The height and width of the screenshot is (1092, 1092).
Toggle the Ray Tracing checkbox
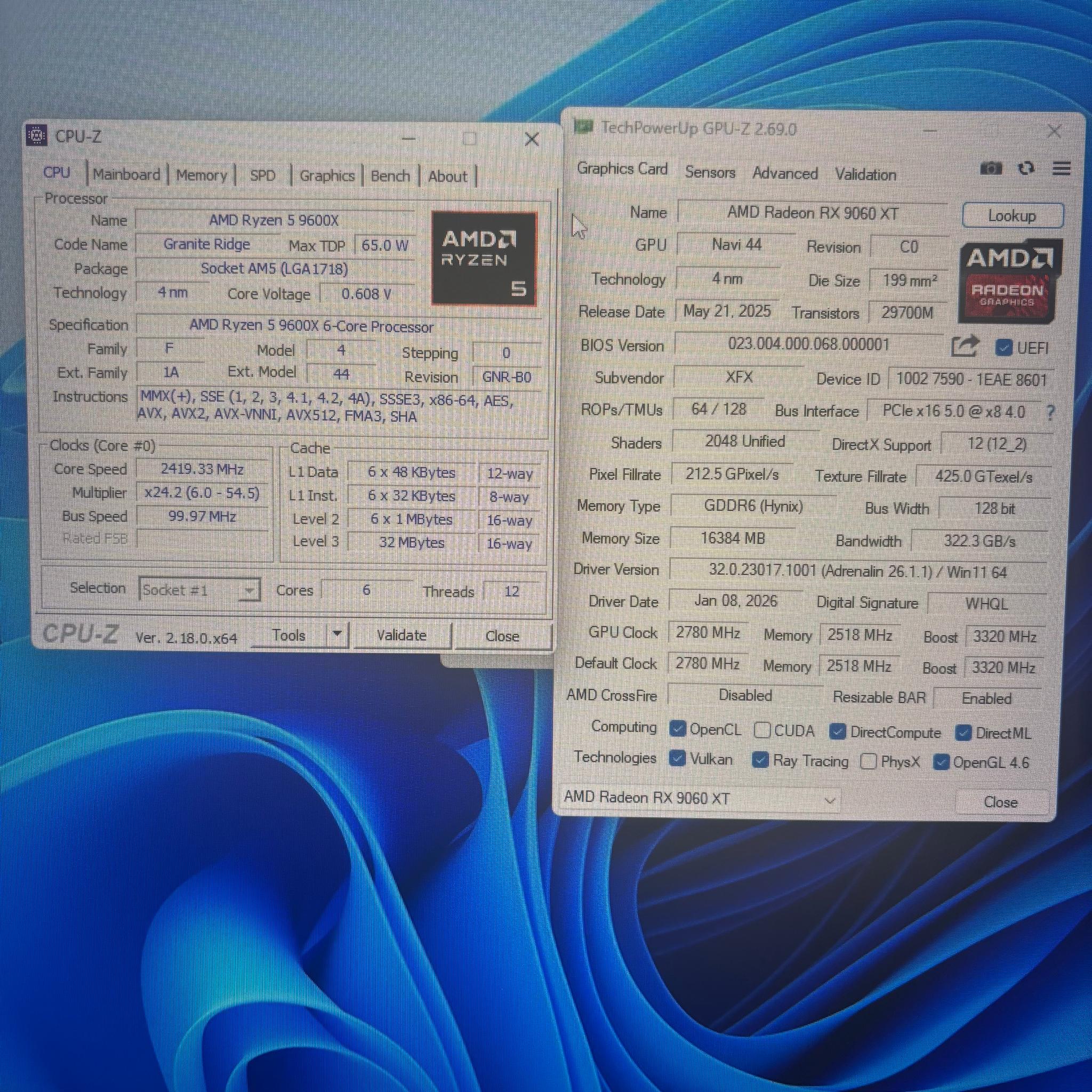(760, 760)
